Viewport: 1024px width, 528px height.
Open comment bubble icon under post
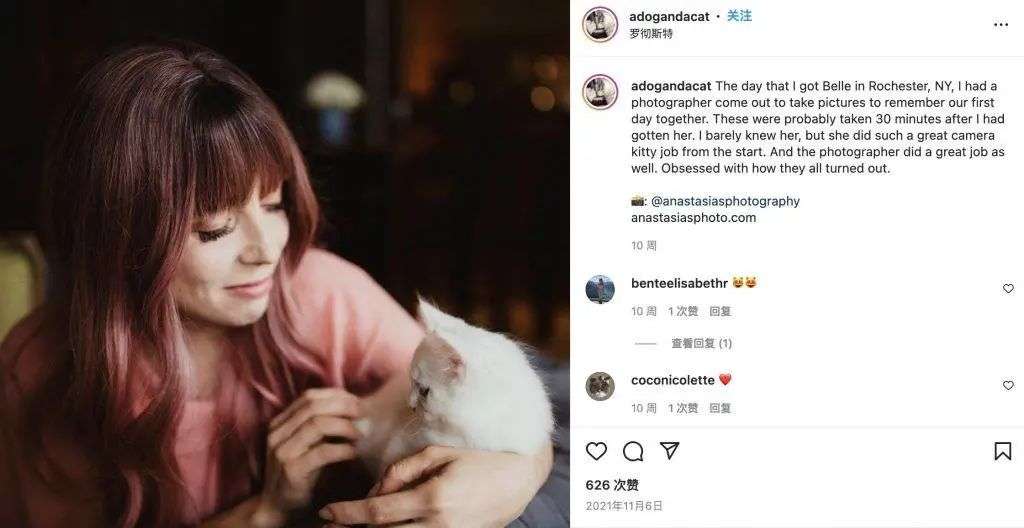(x=633, y=451)
